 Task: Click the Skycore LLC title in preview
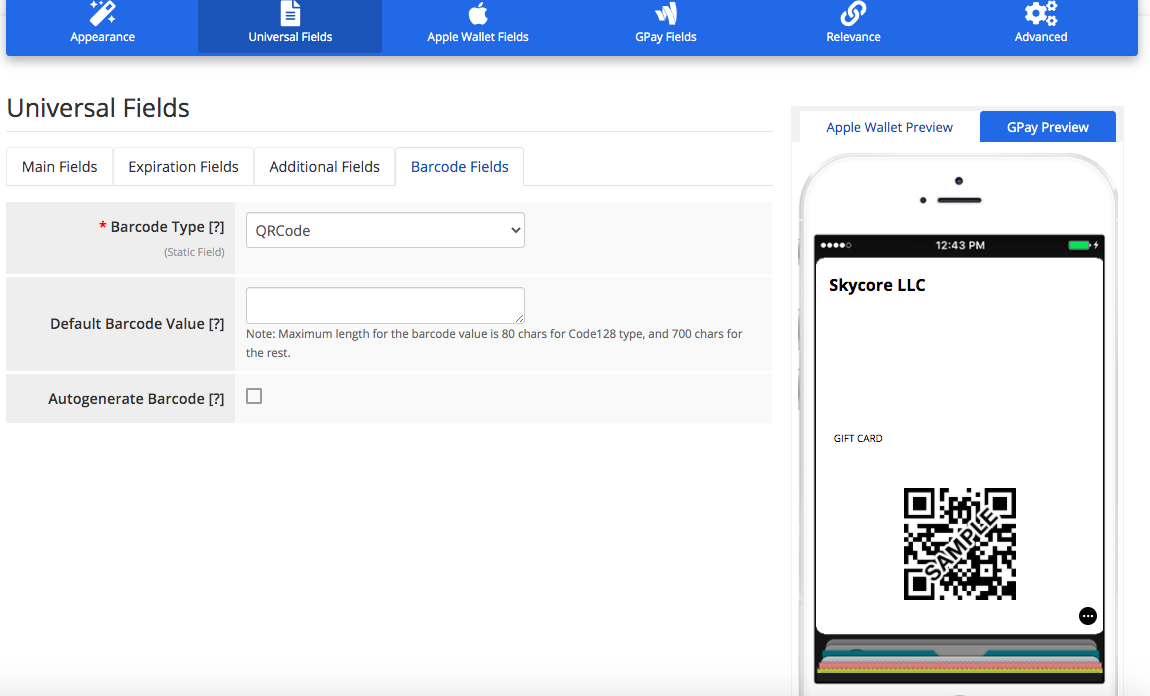(877, 285)
